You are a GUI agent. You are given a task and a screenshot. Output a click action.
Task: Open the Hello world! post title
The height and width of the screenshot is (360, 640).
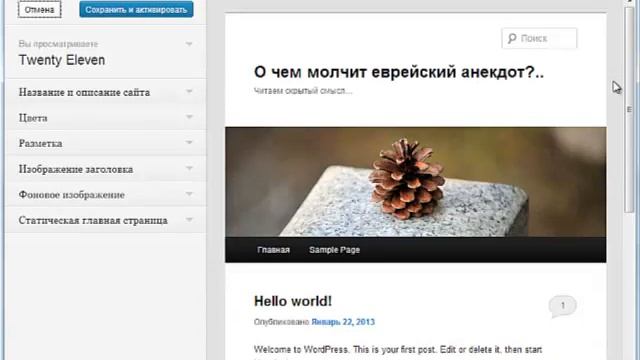293,301
